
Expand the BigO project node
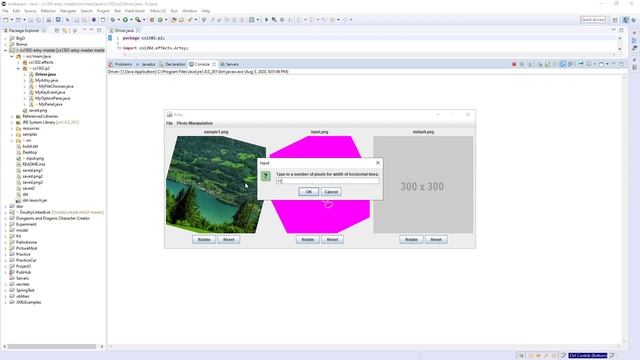[6, 38]
